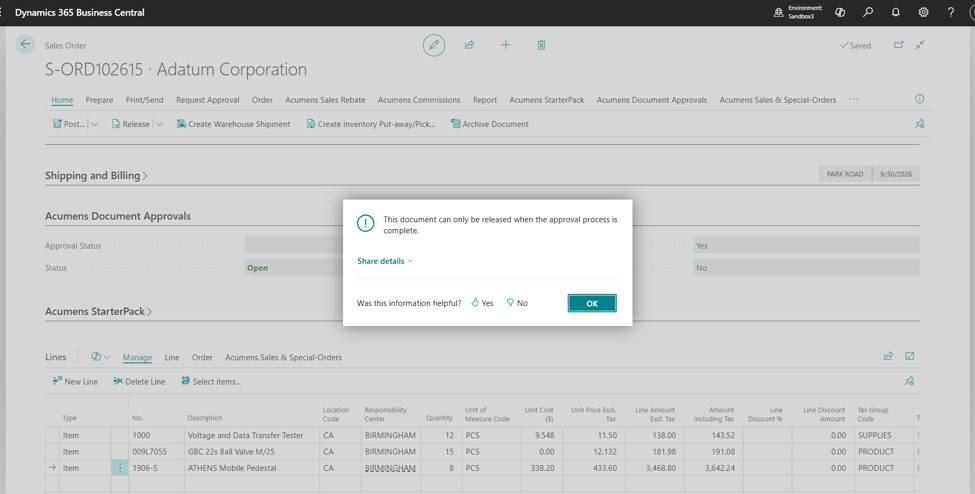Click quantity 15 cell
Screen dimensions: 975x494
[439, 452]
